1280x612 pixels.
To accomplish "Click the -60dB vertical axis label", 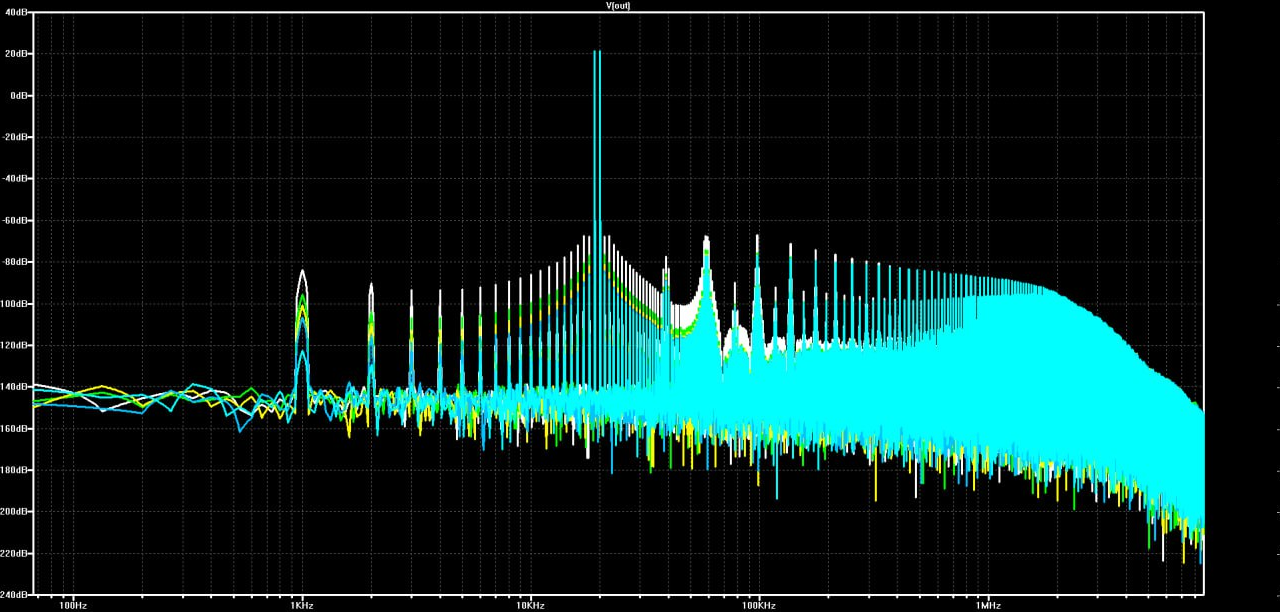I will [15, 220].
